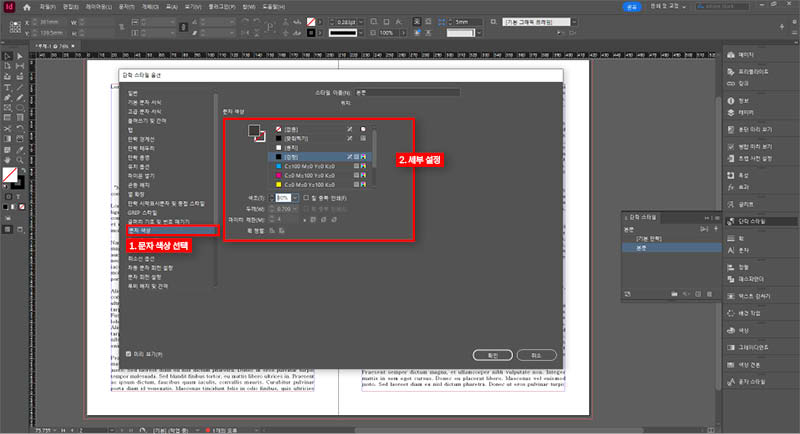Select [용지] paper swatch in list
Image resolution: width=800 pixels, height=434 pixels.
point(320,148)
